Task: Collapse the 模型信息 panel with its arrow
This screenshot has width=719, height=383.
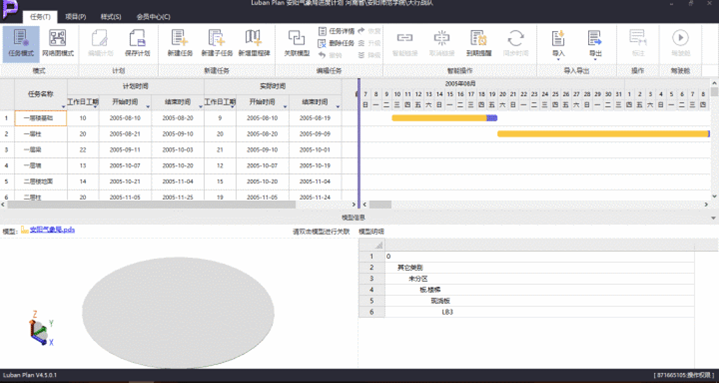Action: 713,218
